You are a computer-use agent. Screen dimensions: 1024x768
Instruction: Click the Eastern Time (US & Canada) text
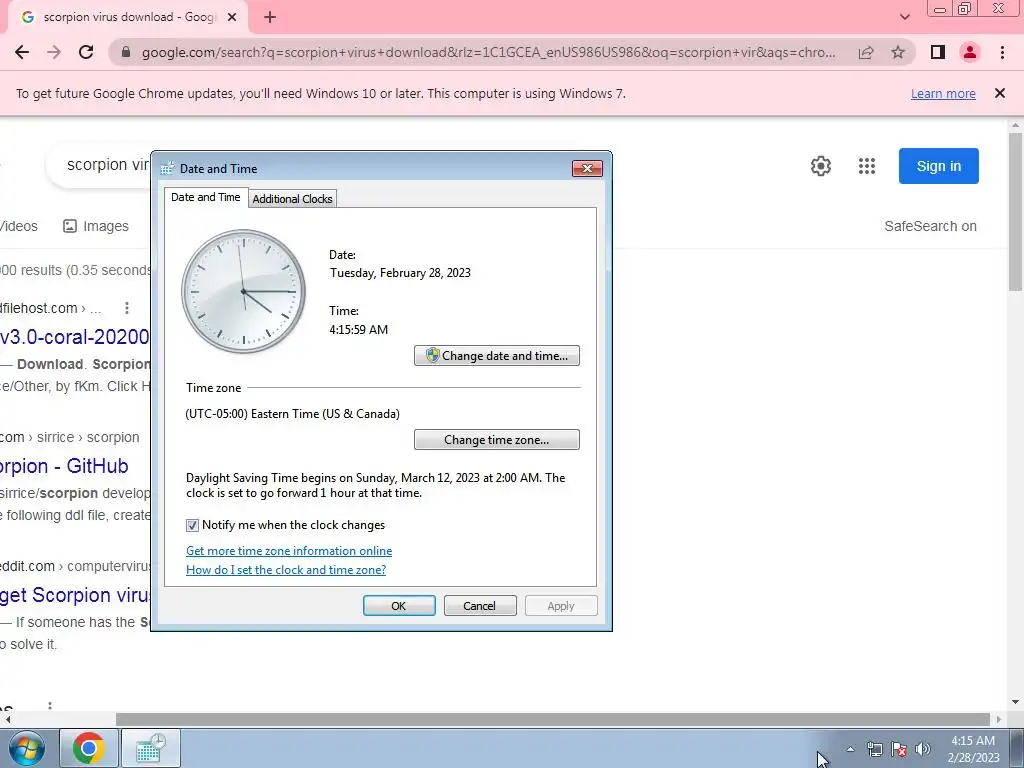325,414
